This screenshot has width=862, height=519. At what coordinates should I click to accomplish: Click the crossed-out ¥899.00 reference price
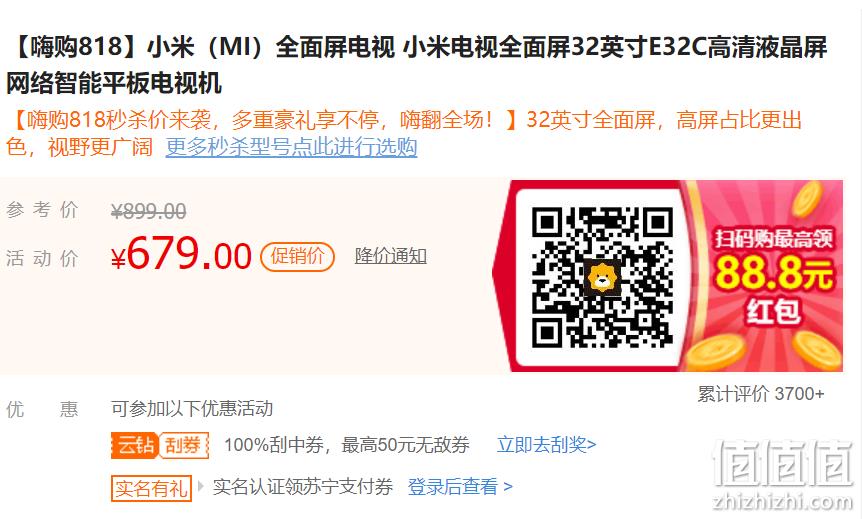[x=148, y=211]
